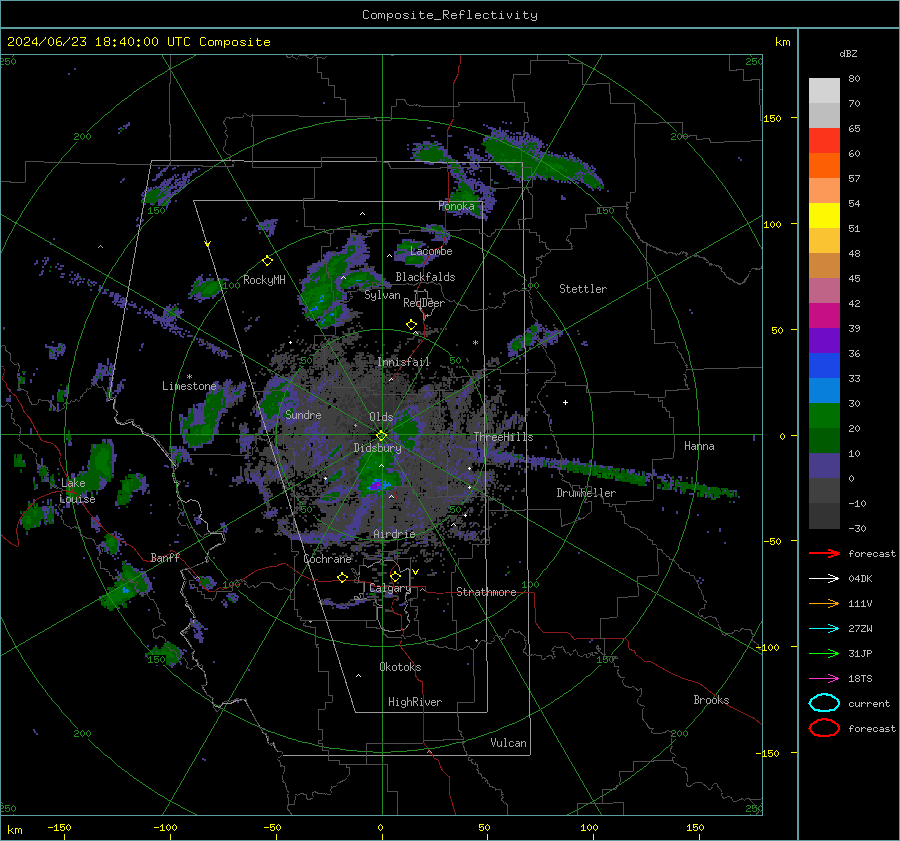Click the 'Limestone' map label
900x841 pixels.
pos(189,386)
